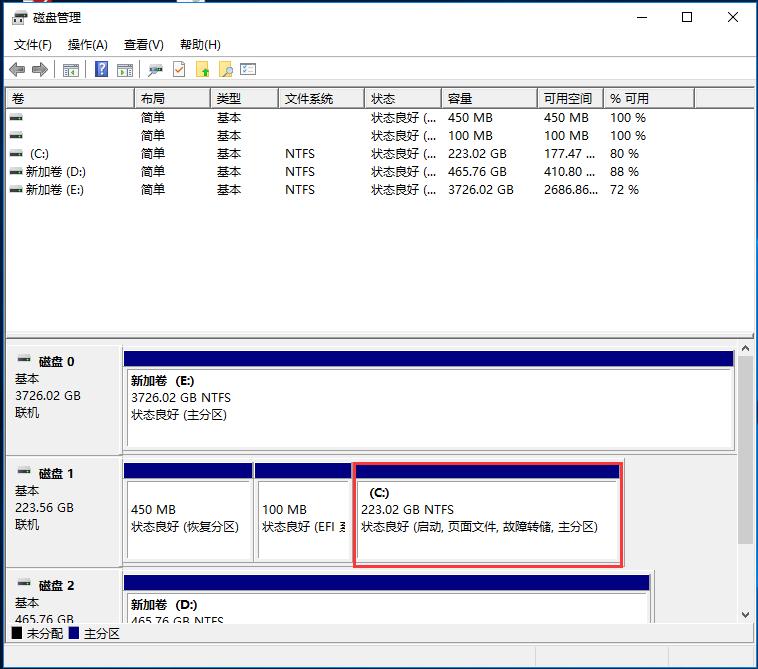Viewport: 758px width, 669px height.
Task: Minimize the 磁盘管理 window
Action: [x=641, y=17]
